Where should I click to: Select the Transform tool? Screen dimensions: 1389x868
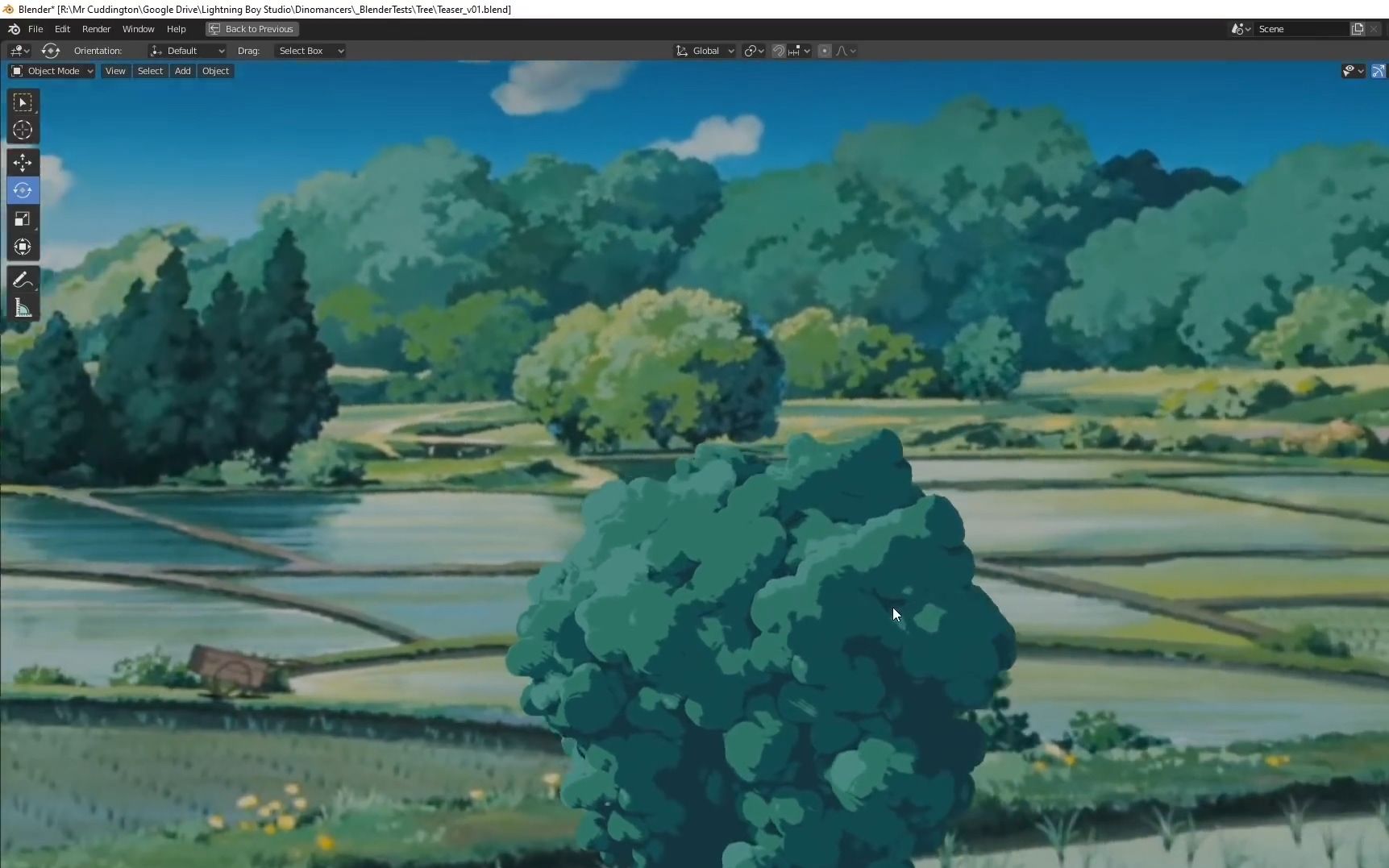[23, 247]
